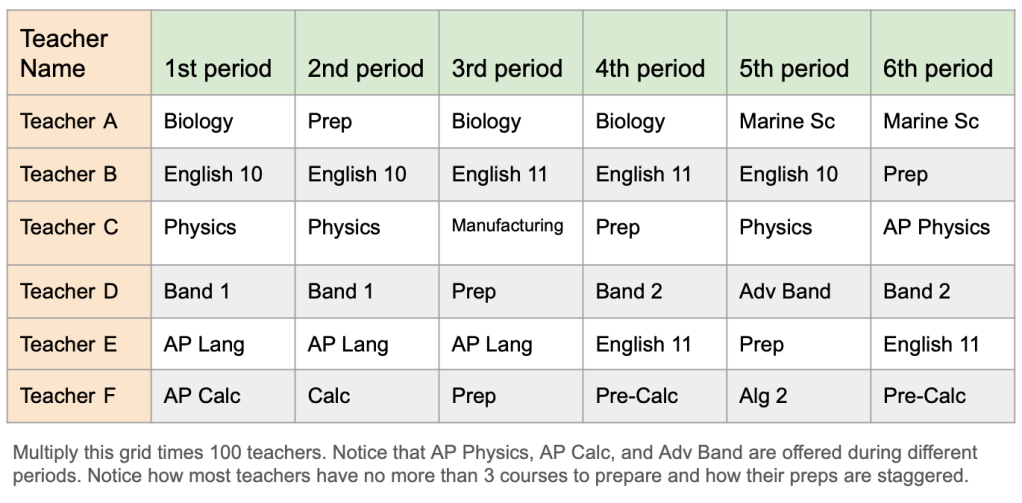Click the caption text below the table
The width and height of the screenshot is (1022, 503).
(x=495, y=464)
